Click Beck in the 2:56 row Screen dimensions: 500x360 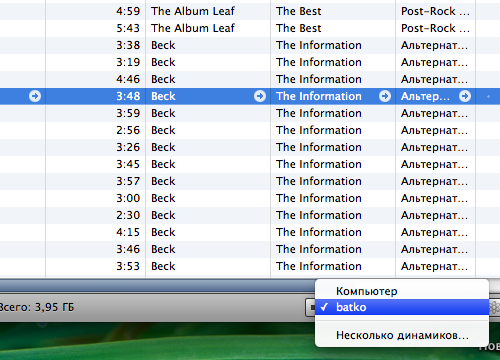[163, 130]
